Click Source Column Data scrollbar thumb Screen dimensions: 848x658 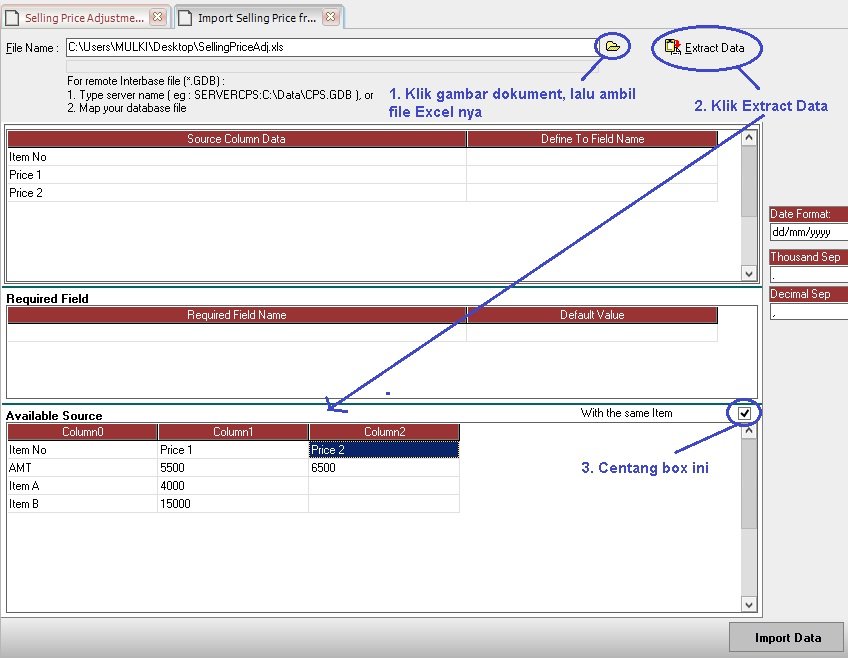[x=748, y=181]
